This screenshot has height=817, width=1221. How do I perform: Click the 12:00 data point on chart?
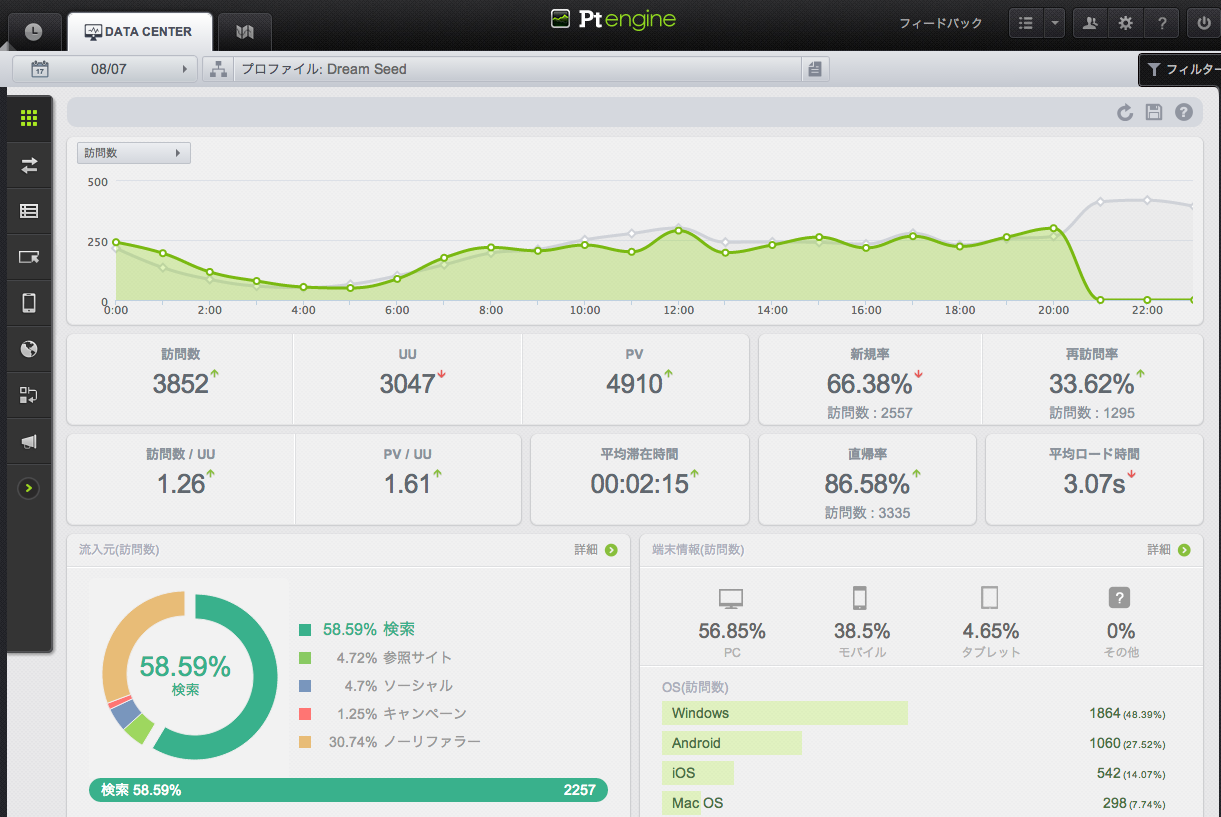679,231
